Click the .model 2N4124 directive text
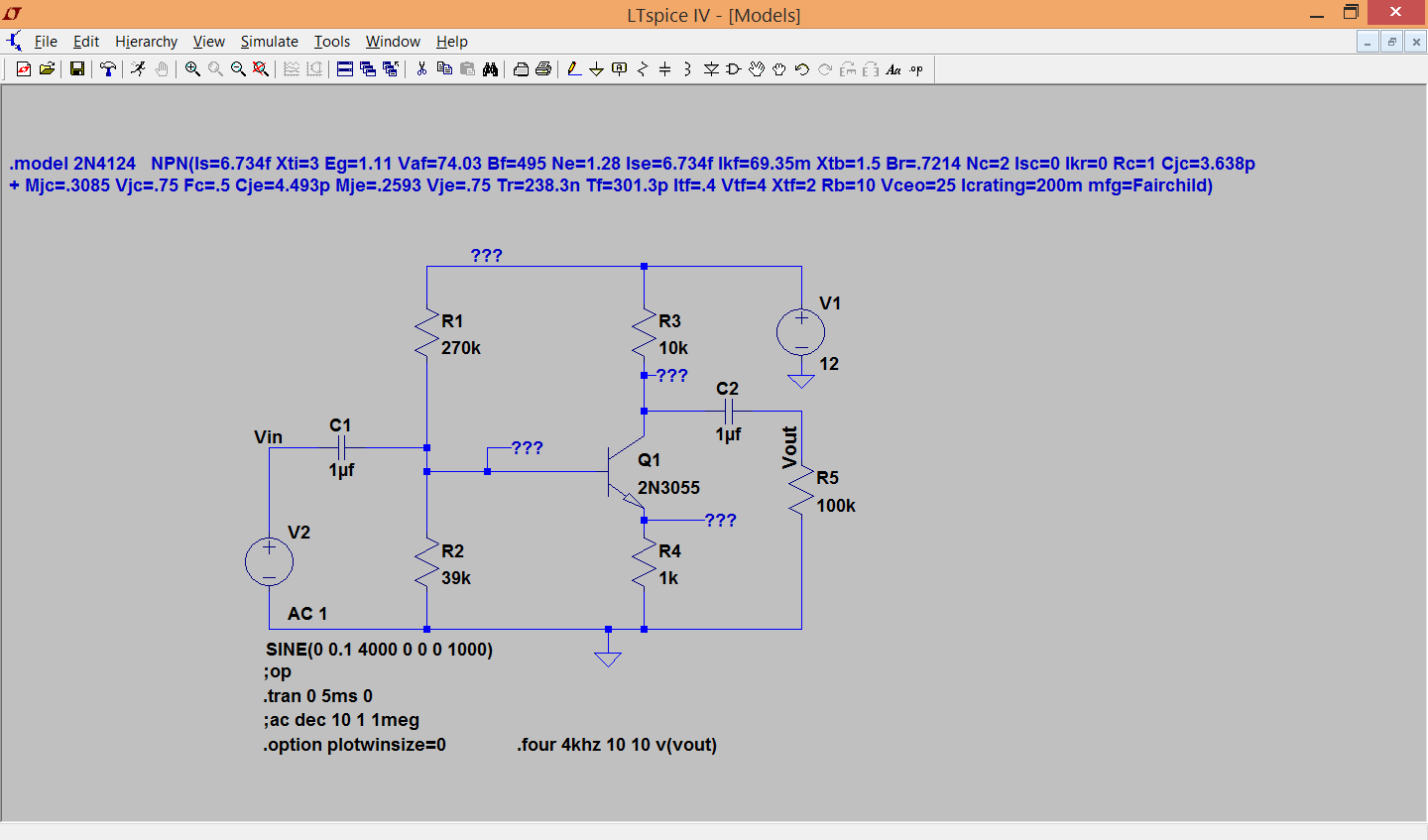This screenshot has height=840, width=1428. [632, 175]
